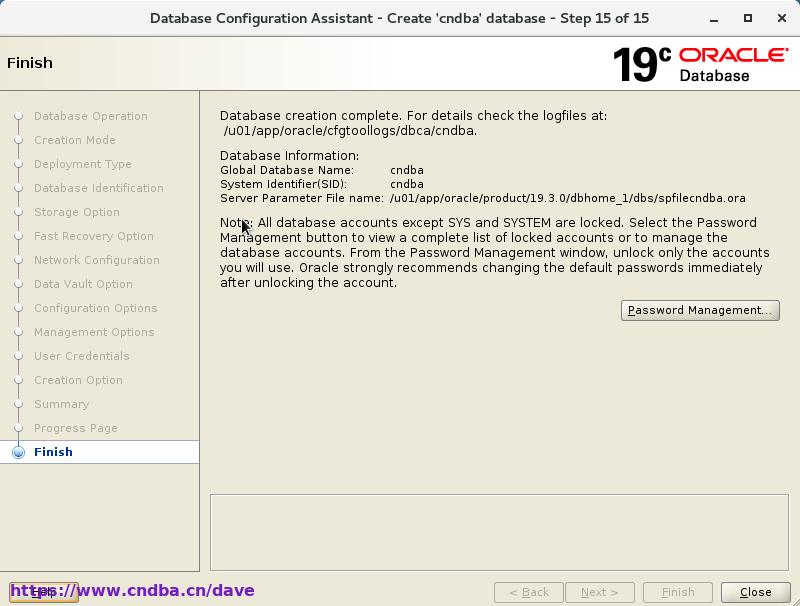Select the Database Identification step
The image size is (800, 606).
pyautogui.click(x=98, y=188)
